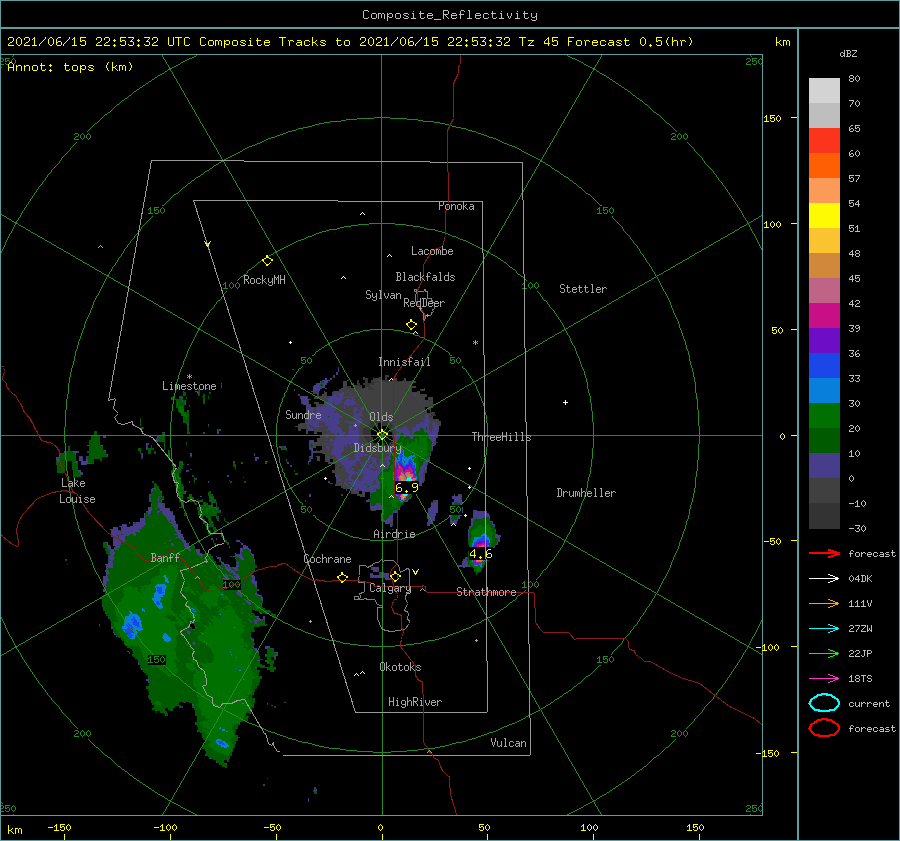This screenshot has width=900, height=841.
Task: Choose the purple 39 dBZ color swatch
Action: pos(824,340)
